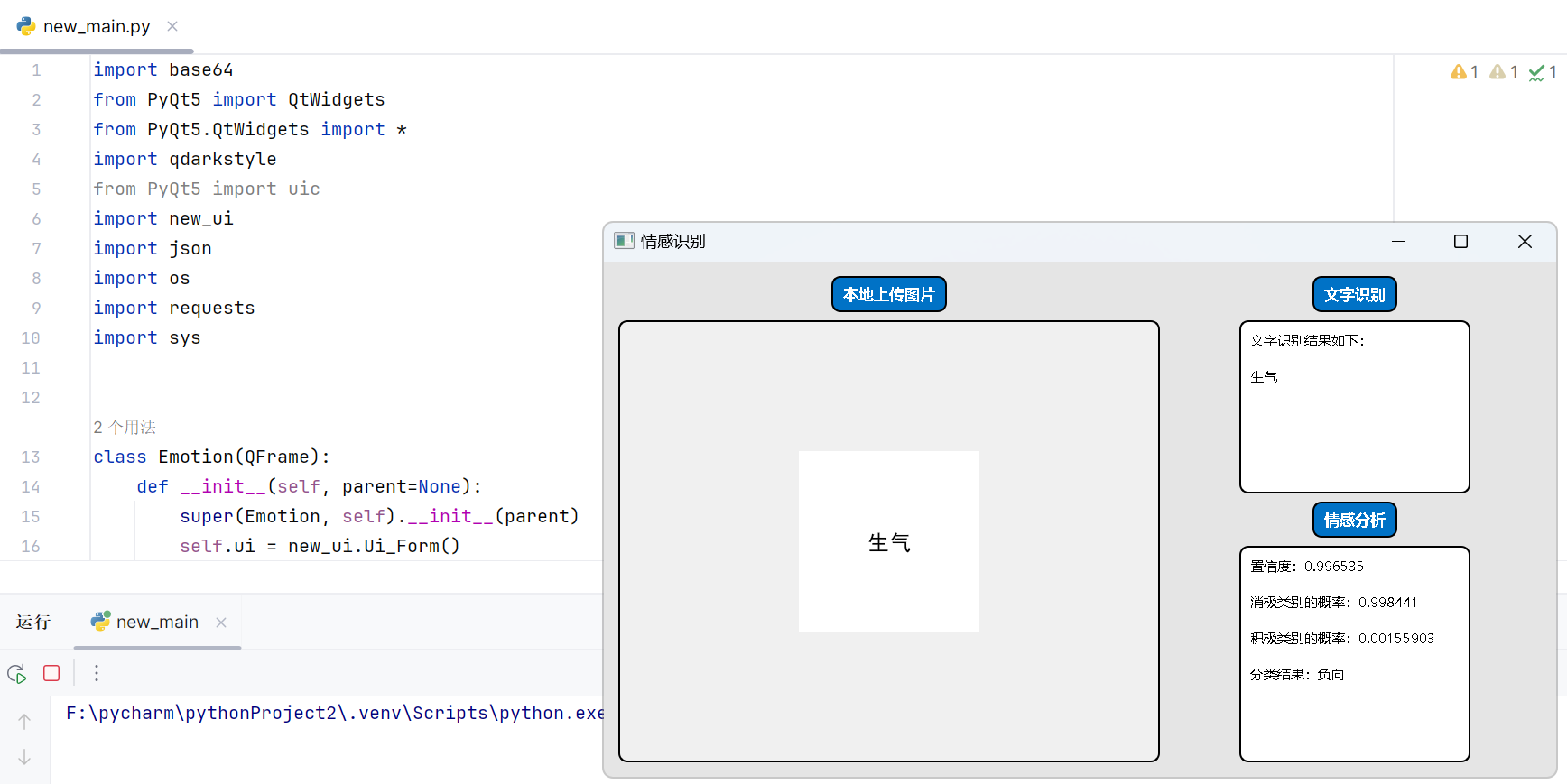
Task: Click the 情感识别 window title icon
Action: tap(624, 241)
